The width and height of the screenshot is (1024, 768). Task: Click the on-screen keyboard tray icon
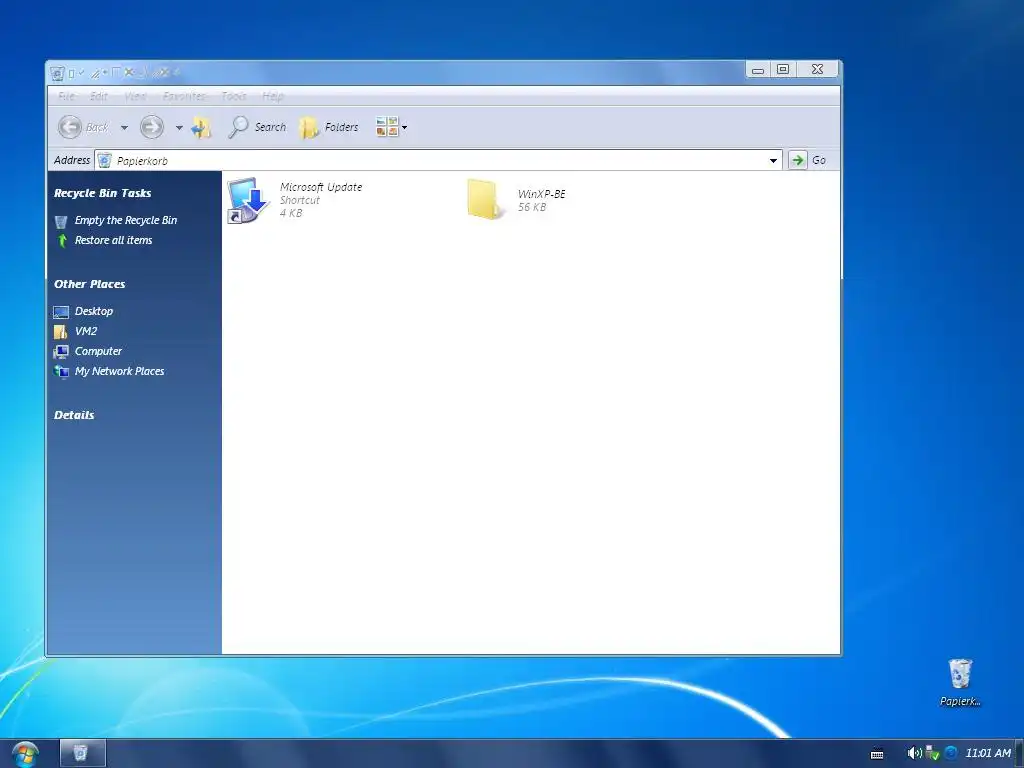pyautogui.click(x=878, y=754)
